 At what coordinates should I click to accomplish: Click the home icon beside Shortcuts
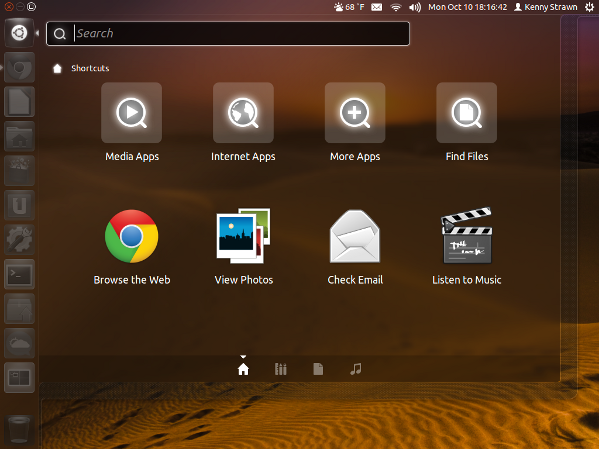(57, 68)
